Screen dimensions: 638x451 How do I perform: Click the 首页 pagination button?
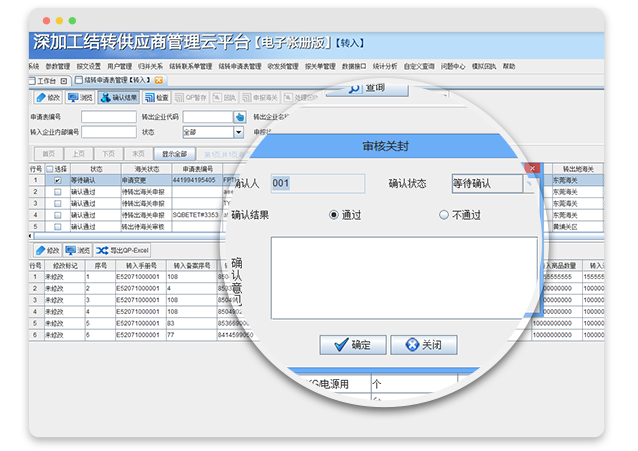(x=48, y=154)
